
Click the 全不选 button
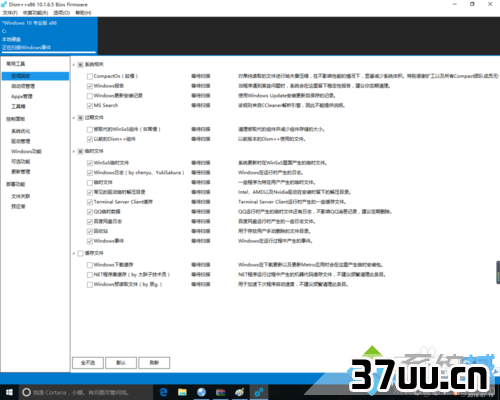point(88,363)
